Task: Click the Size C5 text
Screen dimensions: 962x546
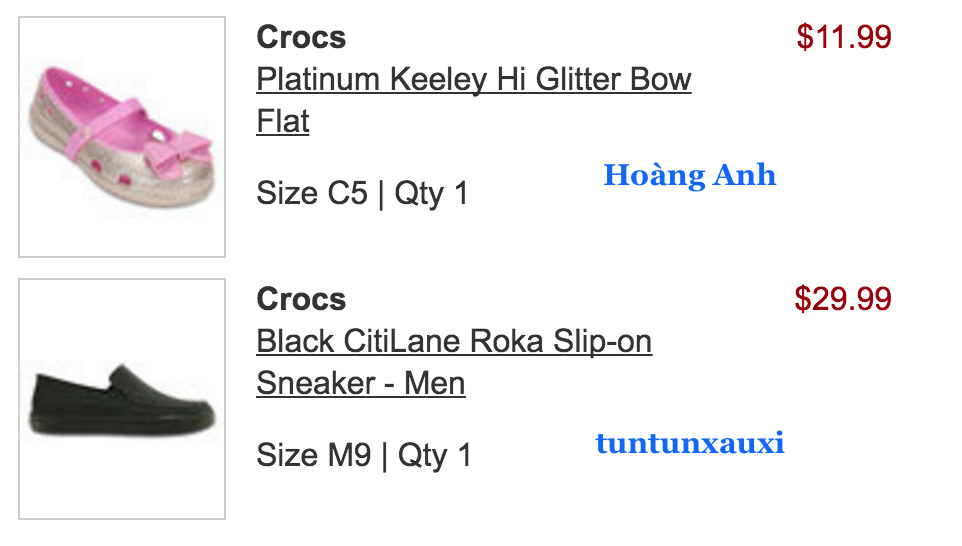Action: tap(312, 193)
